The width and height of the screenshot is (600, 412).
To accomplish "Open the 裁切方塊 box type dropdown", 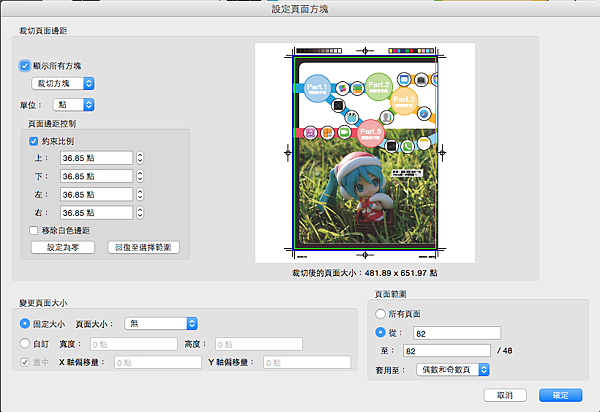I will [63, 83].
